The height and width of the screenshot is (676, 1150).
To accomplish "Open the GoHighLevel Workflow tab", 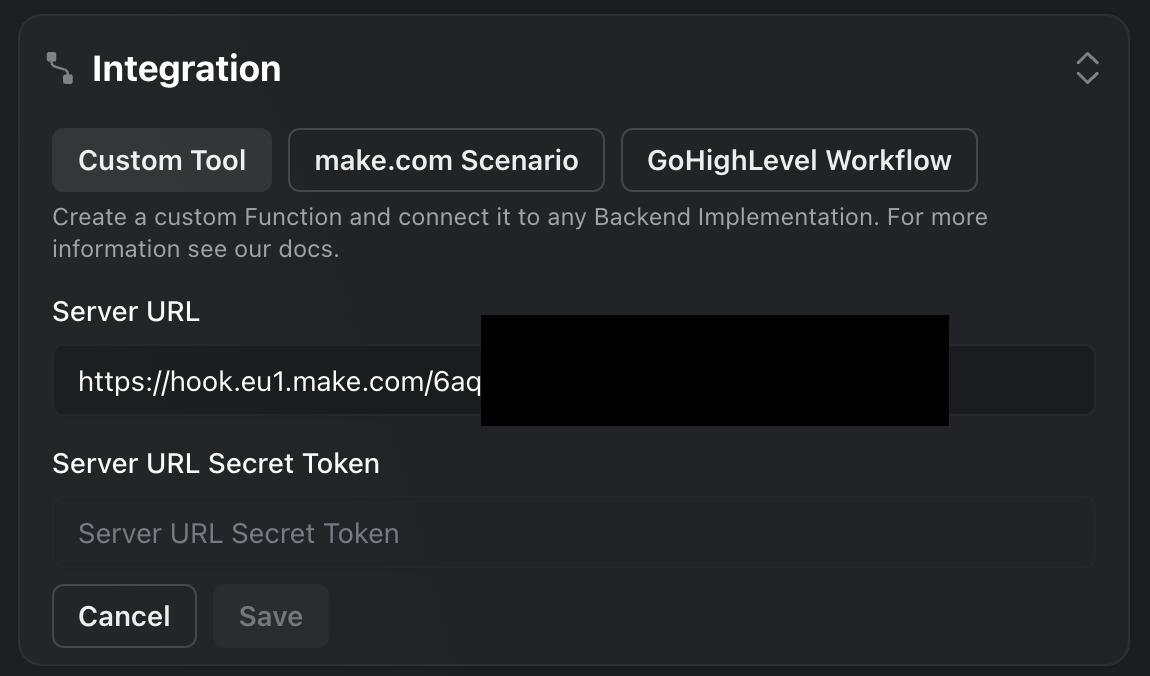I will click(x=799, y=160).
